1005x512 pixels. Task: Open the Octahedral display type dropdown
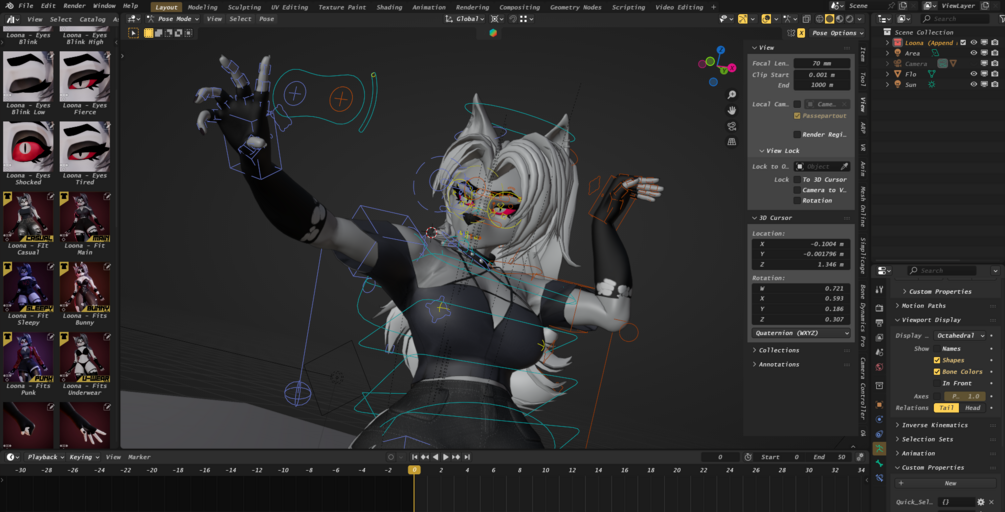[x=960, y=335]
